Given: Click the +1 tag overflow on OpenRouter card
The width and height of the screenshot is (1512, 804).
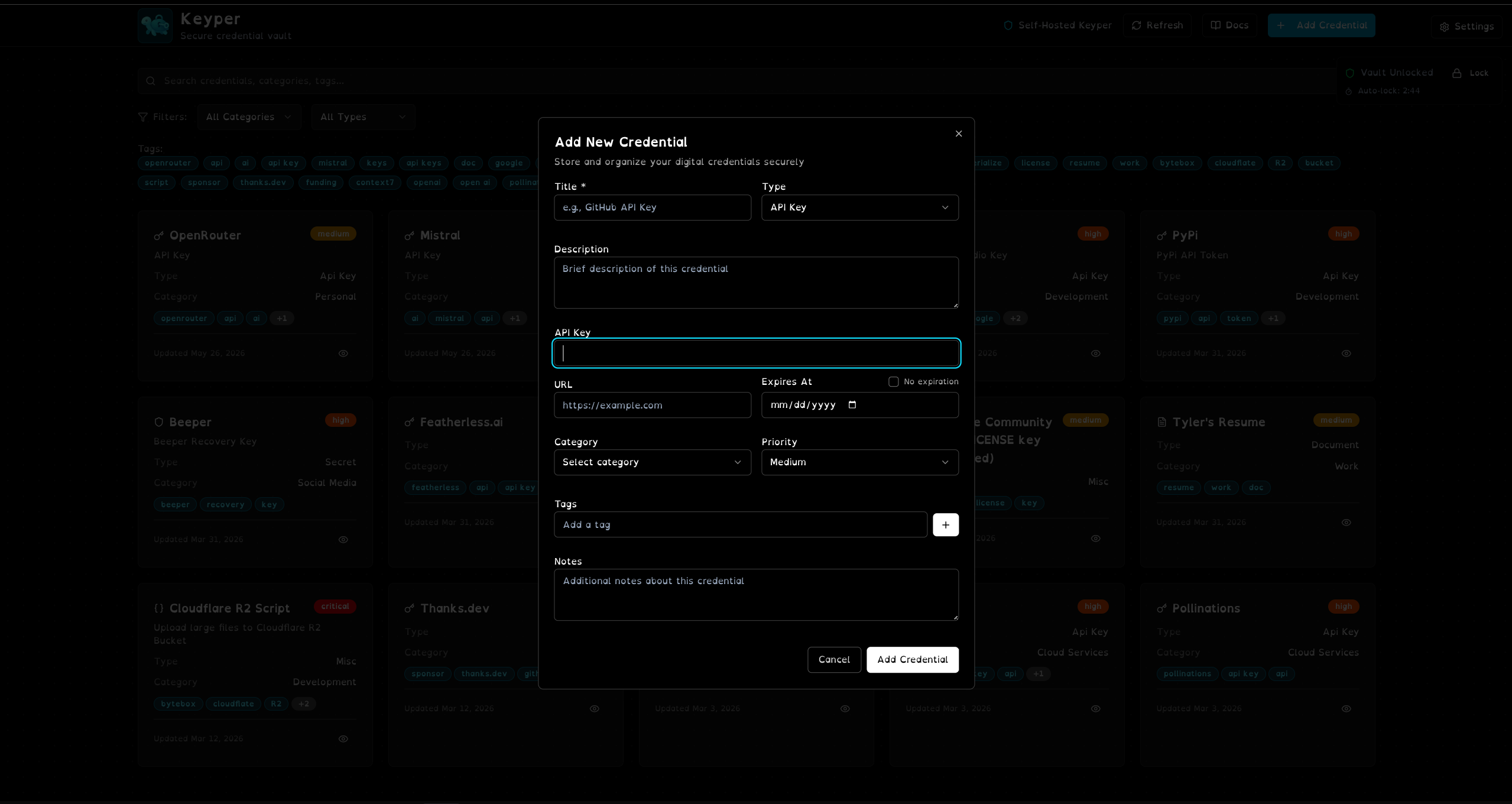Looking at the screenshot, I should click(x=282, y=319).
